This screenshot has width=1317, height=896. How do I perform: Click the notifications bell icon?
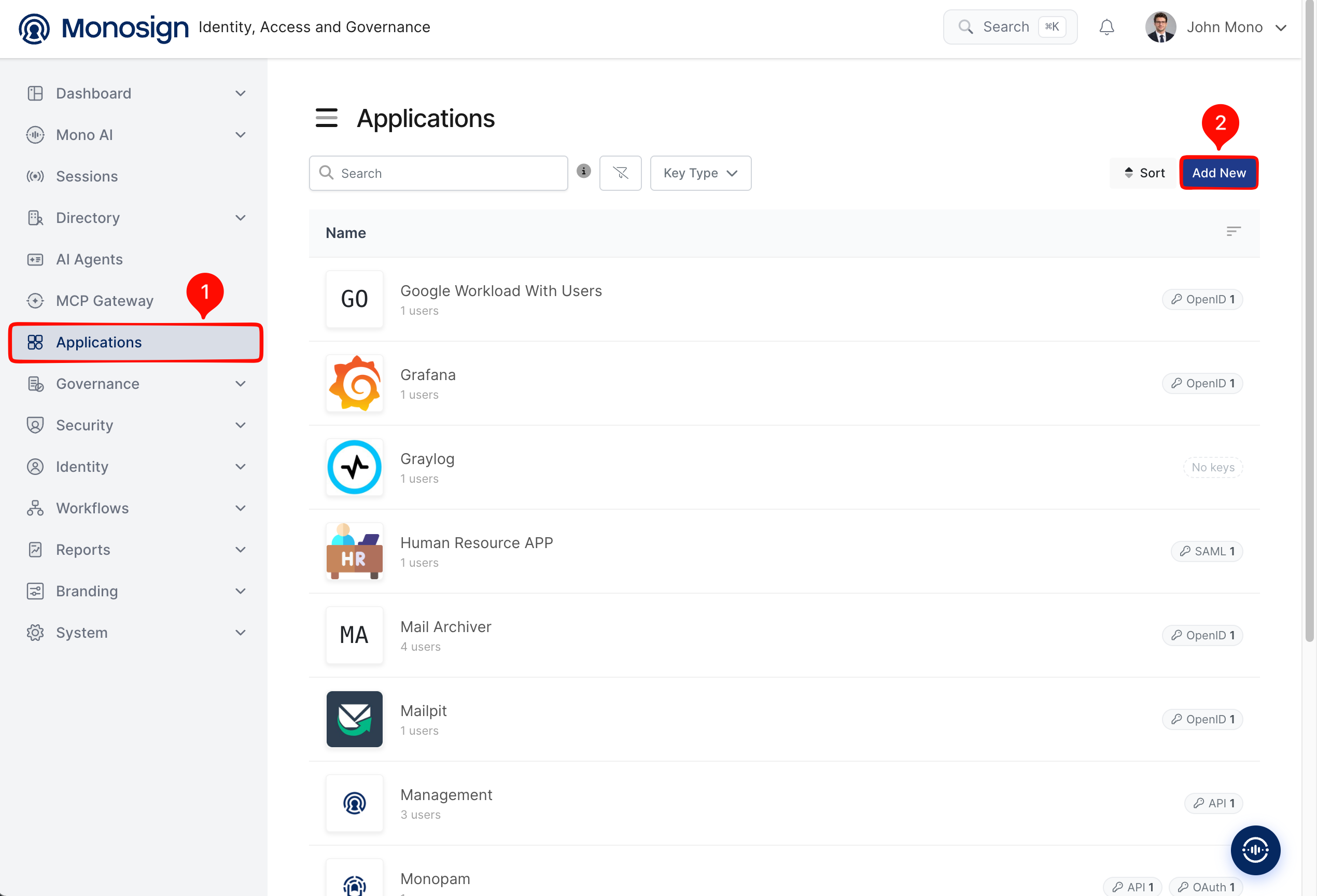(1106, 27)
